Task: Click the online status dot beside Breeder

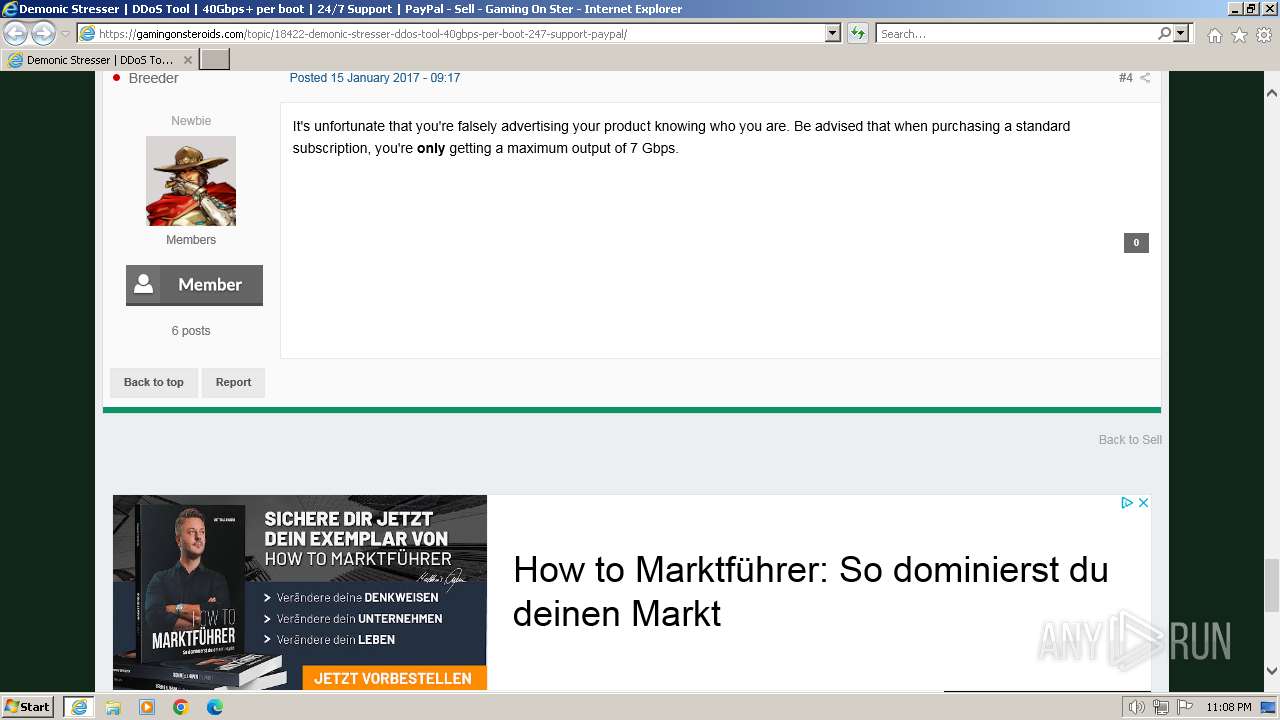Action: 116,78
